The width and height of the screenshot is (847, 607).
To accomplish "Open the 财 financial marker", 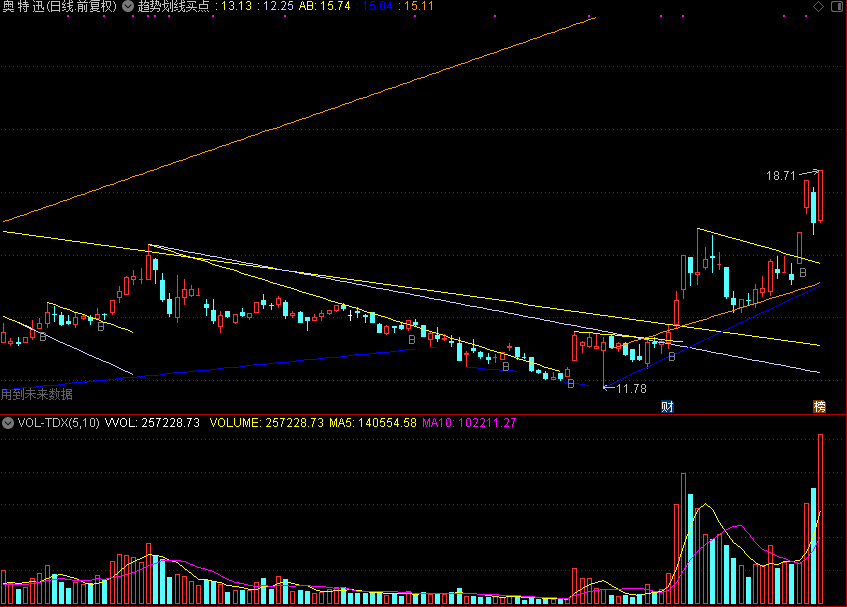I will 668,407.
